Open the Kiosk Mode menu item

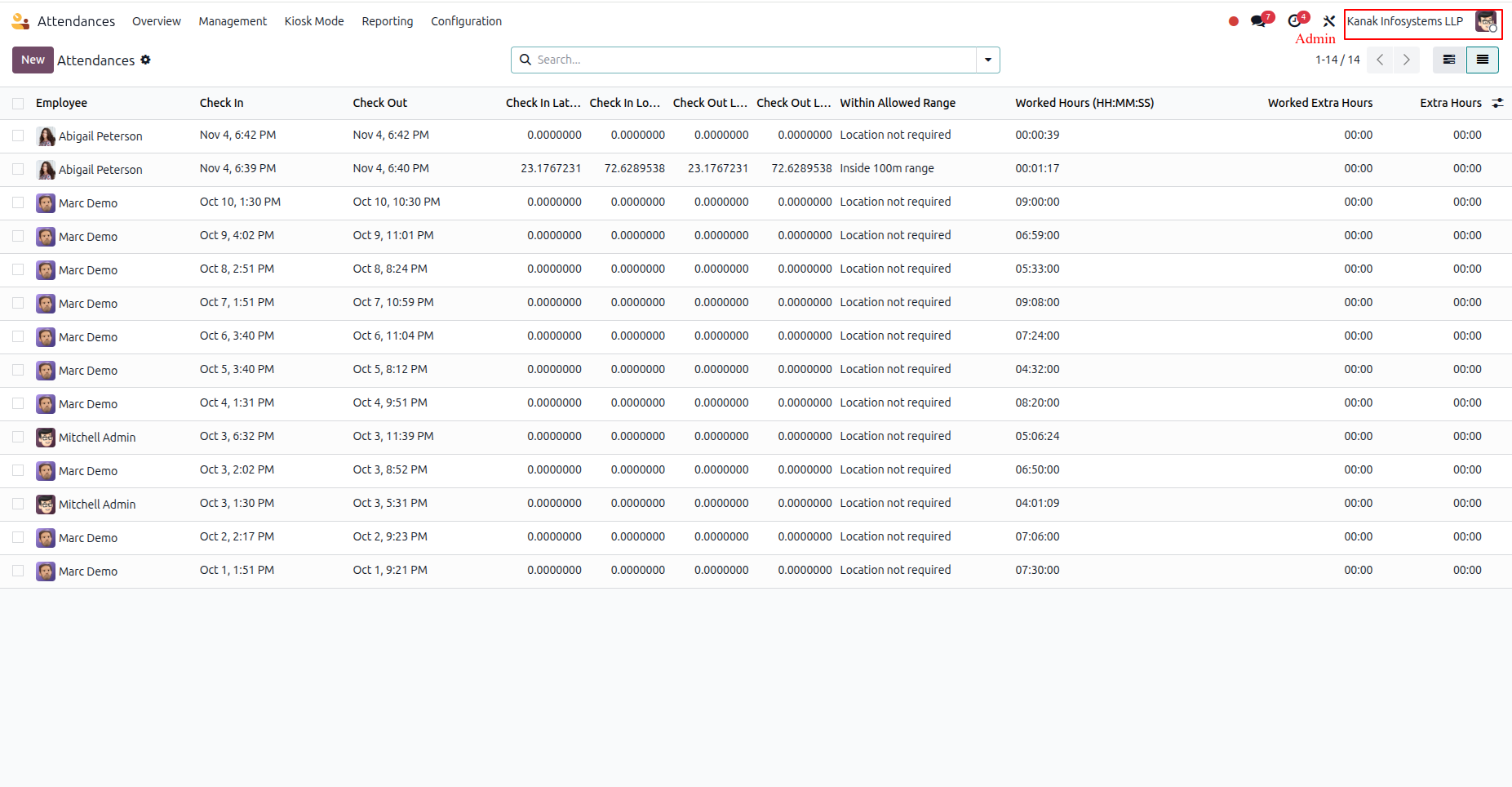[314, 21]
